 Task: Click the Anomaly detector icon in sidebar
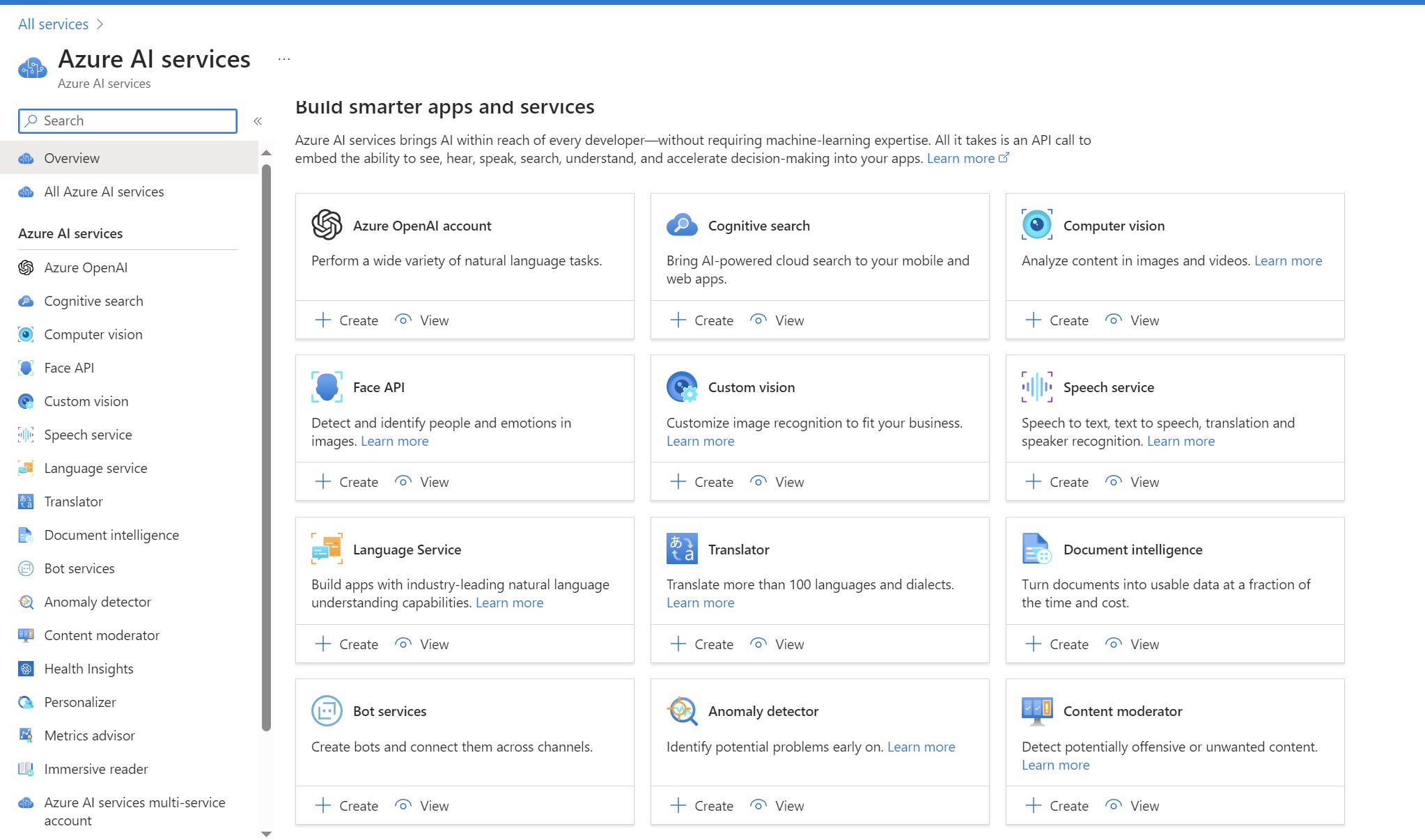25,601
